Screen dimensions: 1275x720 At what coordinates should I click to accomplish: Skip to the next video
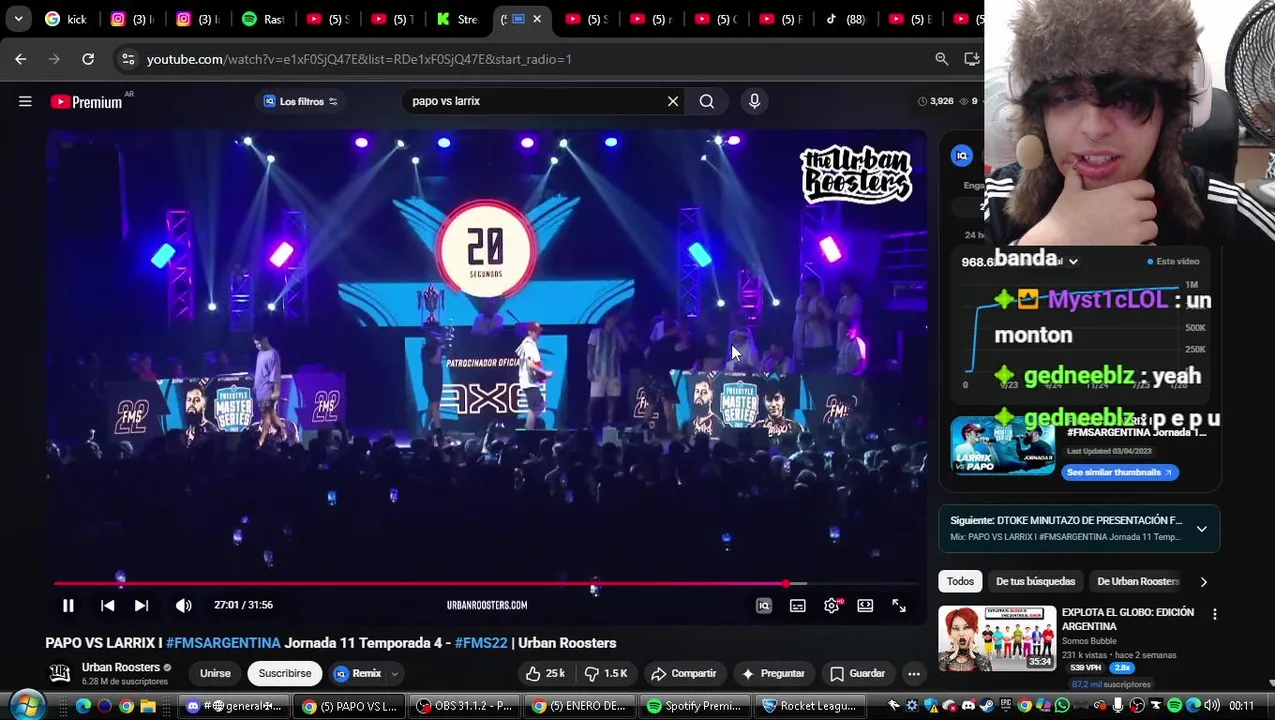141,605
